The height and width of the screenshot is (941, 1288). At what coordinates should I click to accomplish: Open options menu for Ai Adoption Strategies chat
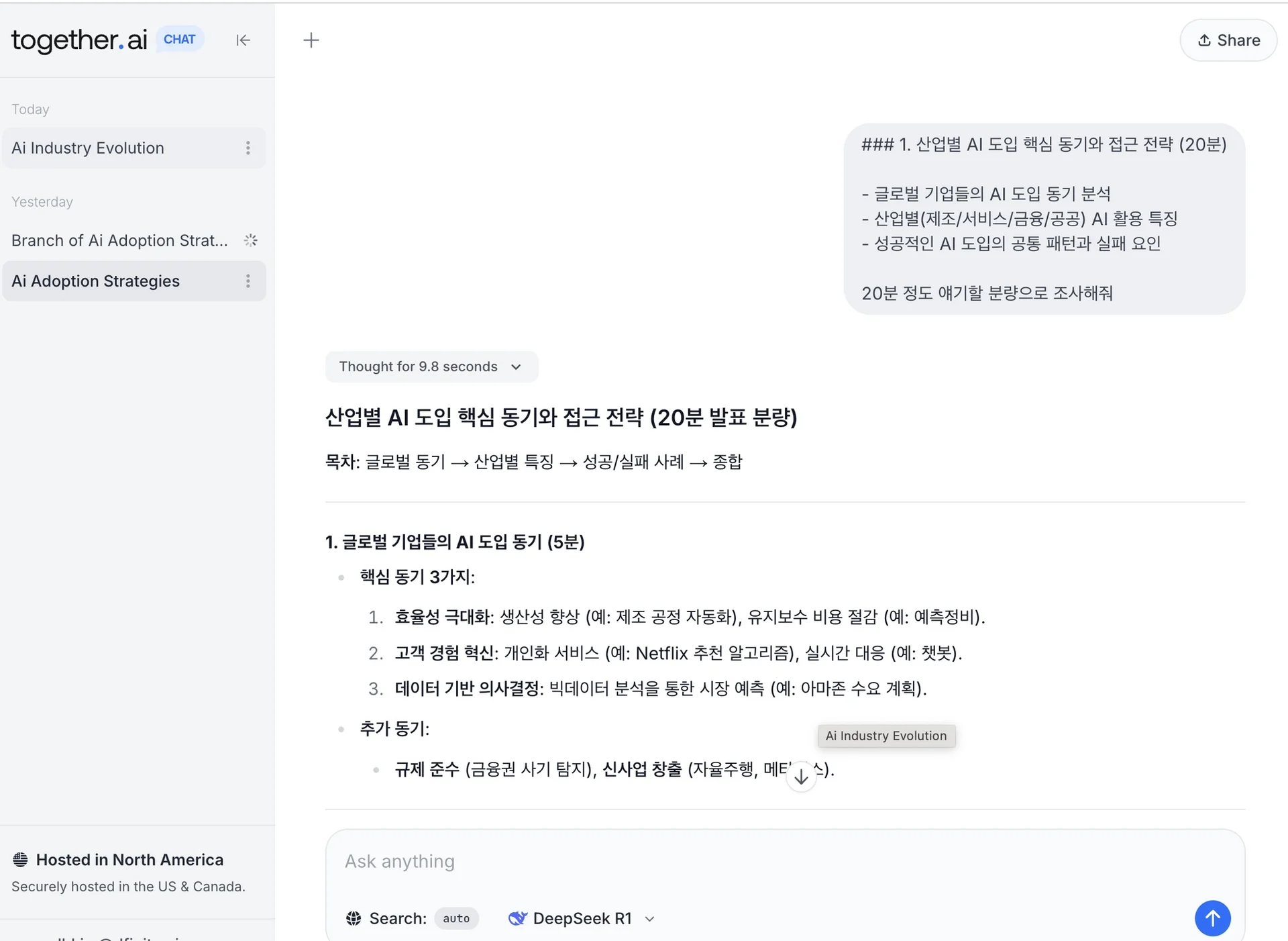248,281
